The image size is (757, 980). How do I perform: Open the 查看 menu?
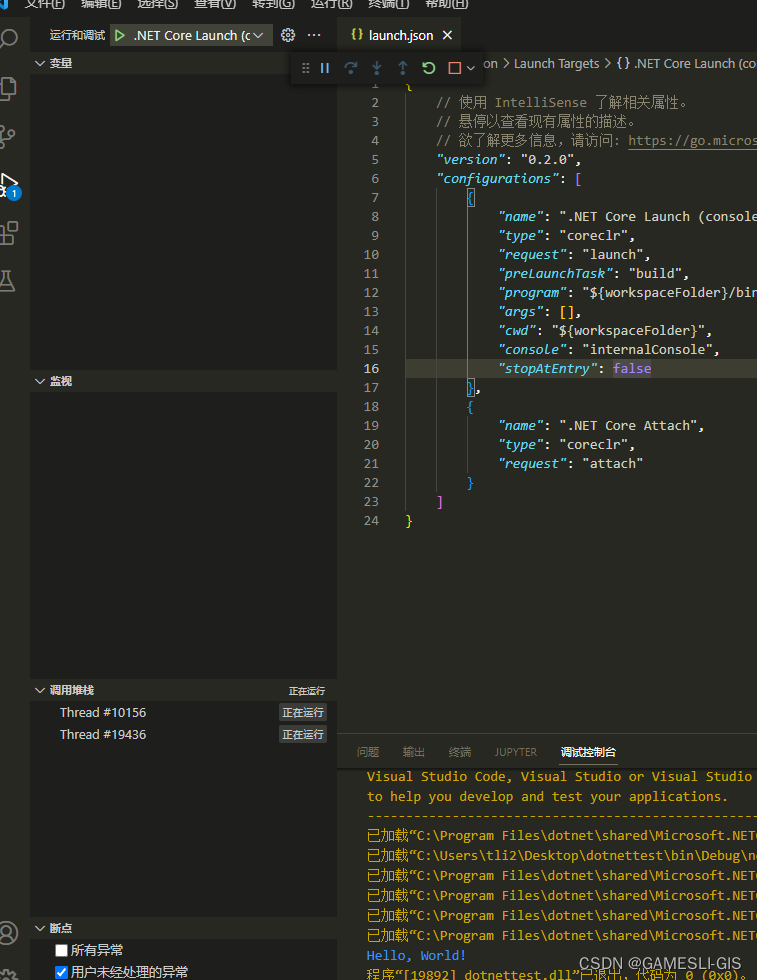215,4
